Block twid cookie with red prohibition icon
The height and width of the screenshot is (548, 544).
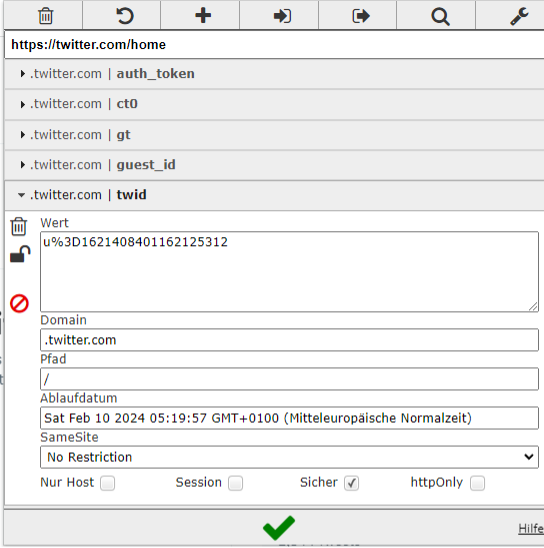tap(19, 303)
